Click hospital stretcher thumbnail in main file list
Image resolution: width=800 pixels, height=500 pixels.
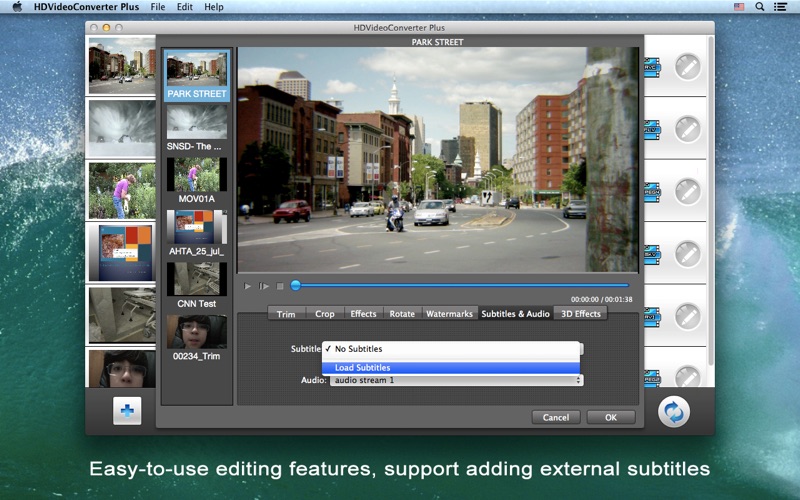[x=122, y=315]
